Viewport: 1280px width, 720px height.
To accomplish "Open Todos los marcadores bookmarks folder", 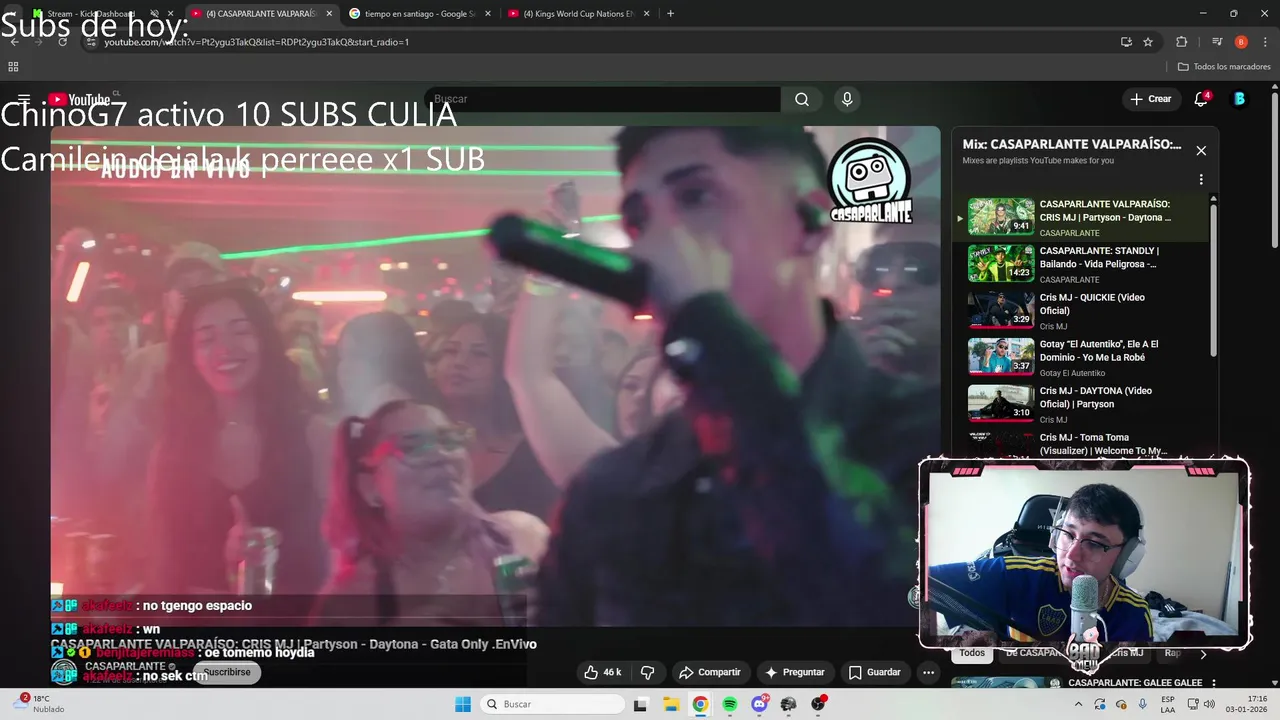I will pos(1224,67).
